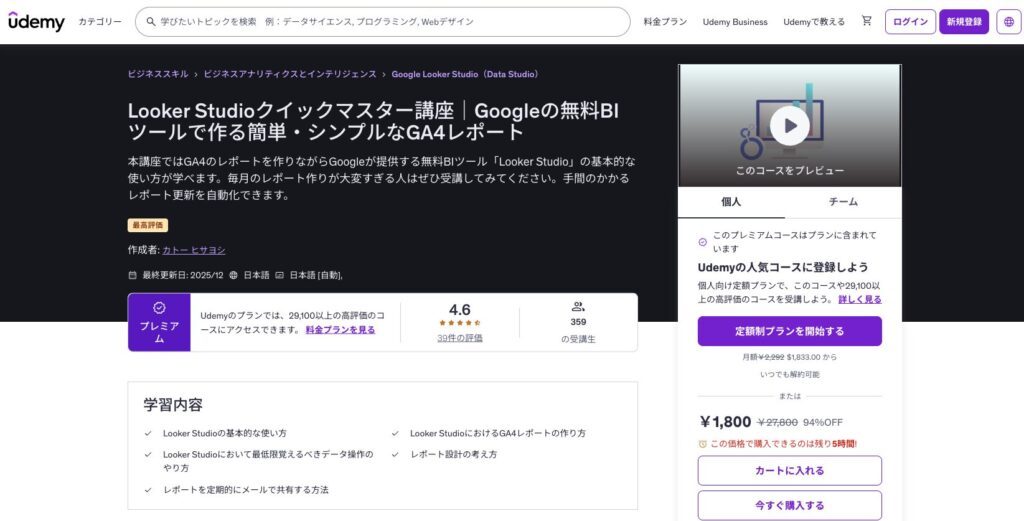Click the ログイン button
The width and height of the screenshot is (1024, 521).
(910, 22)
